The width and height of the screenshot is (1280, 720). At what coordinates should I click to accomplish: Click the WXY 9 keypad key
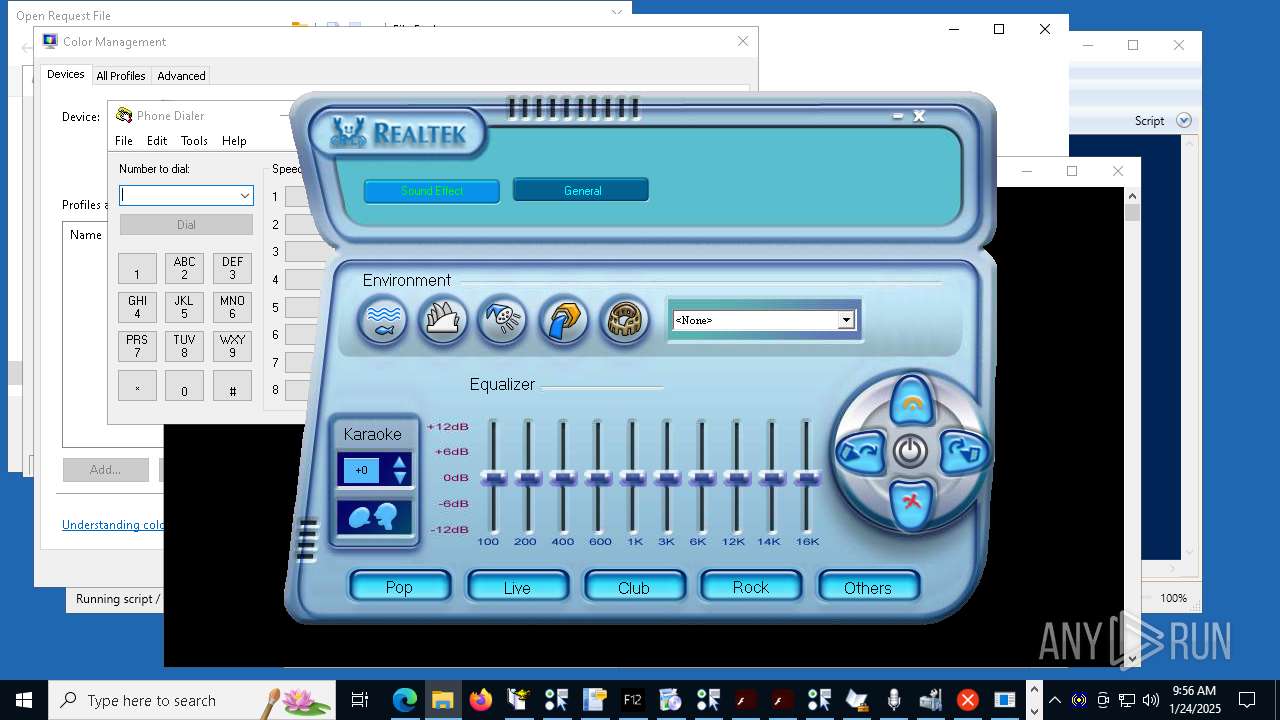pyautogui.click(x=232, y=346)
